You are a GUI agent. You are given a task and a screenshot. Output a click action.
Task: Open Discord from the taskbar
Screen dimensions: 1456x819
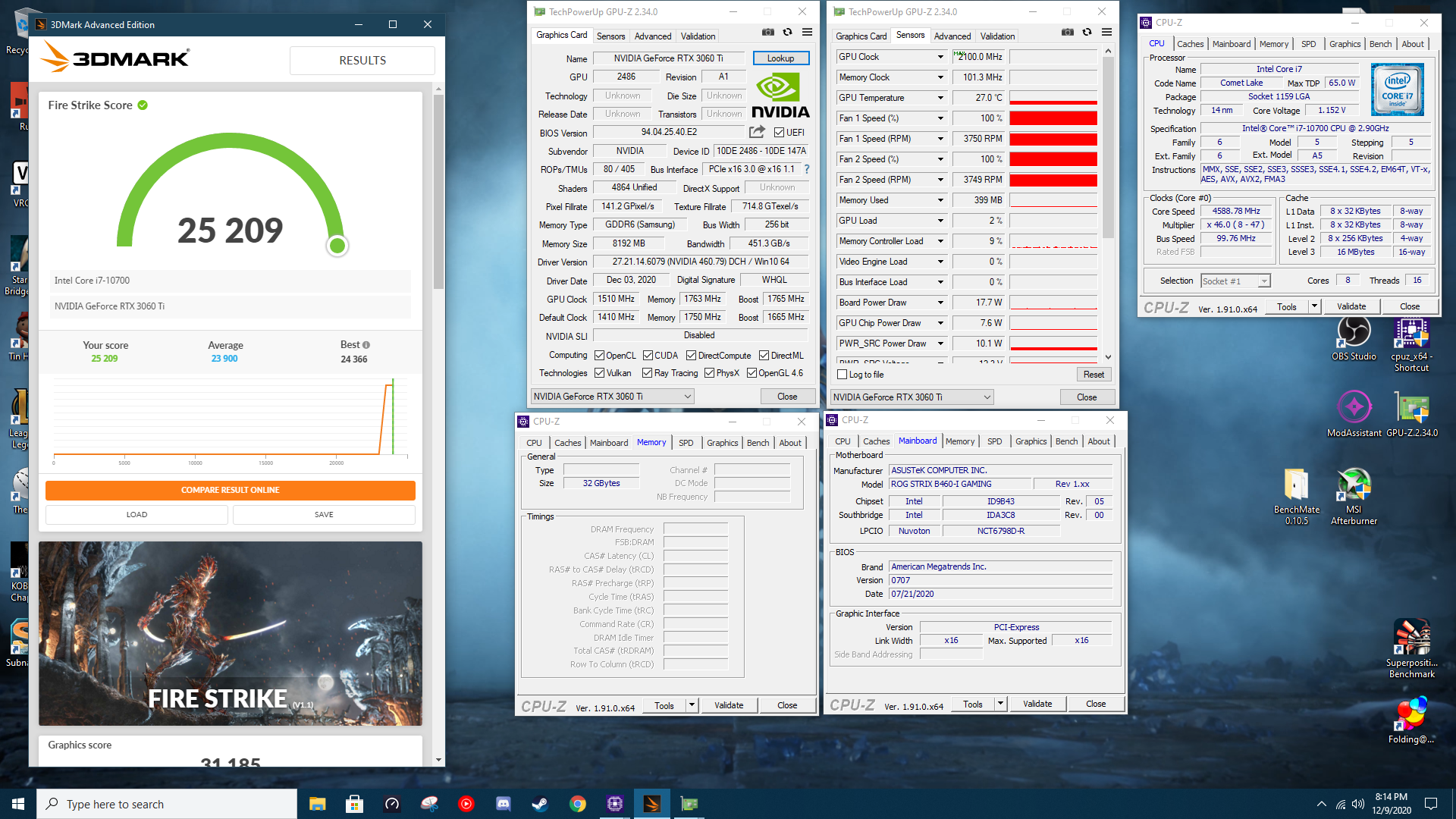tap(503, 804)
